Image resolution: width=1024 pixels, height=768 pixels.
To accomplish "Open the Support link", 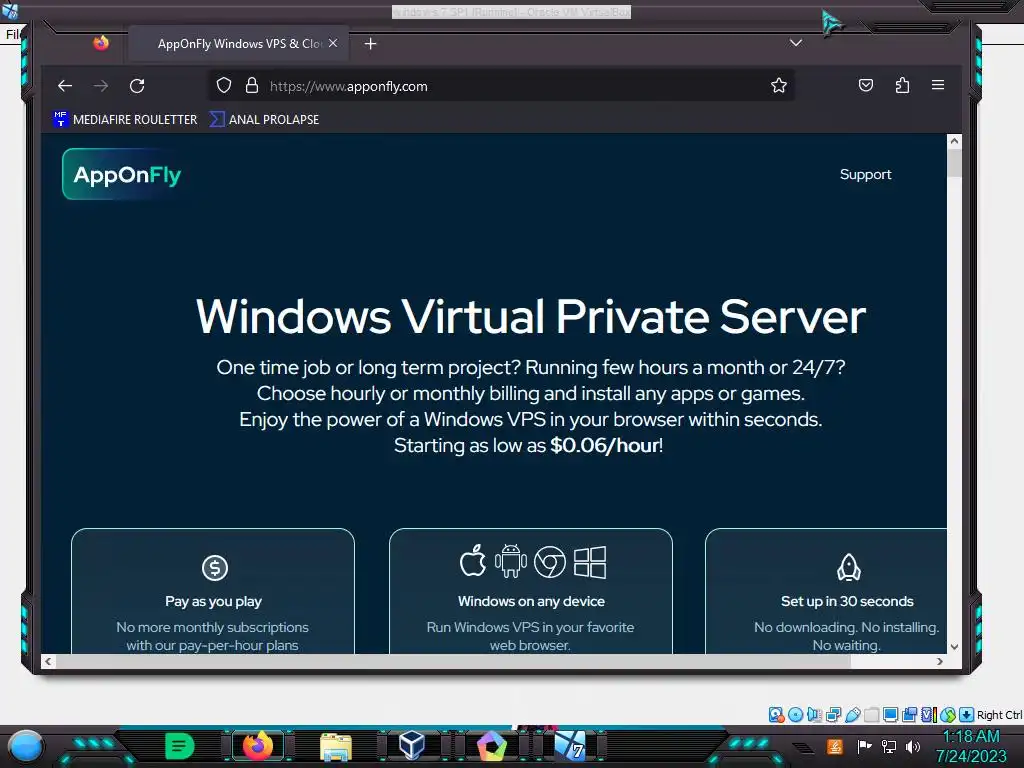I will coord(865,174).
